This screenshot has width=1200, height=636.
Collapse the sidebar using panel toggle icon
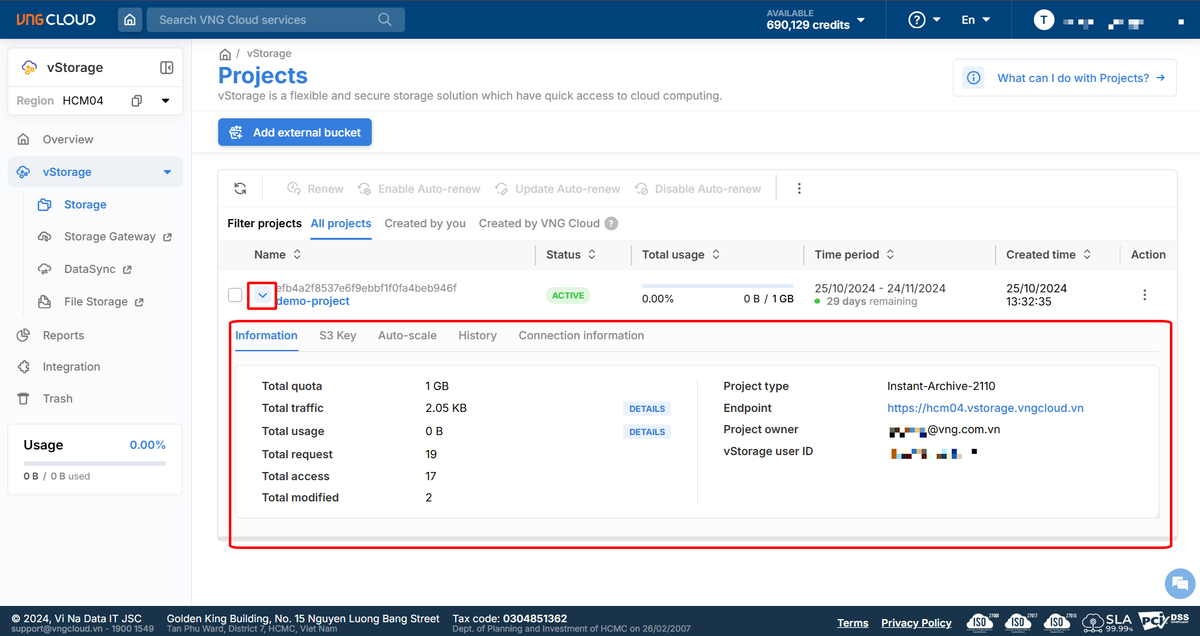point(167,68)
